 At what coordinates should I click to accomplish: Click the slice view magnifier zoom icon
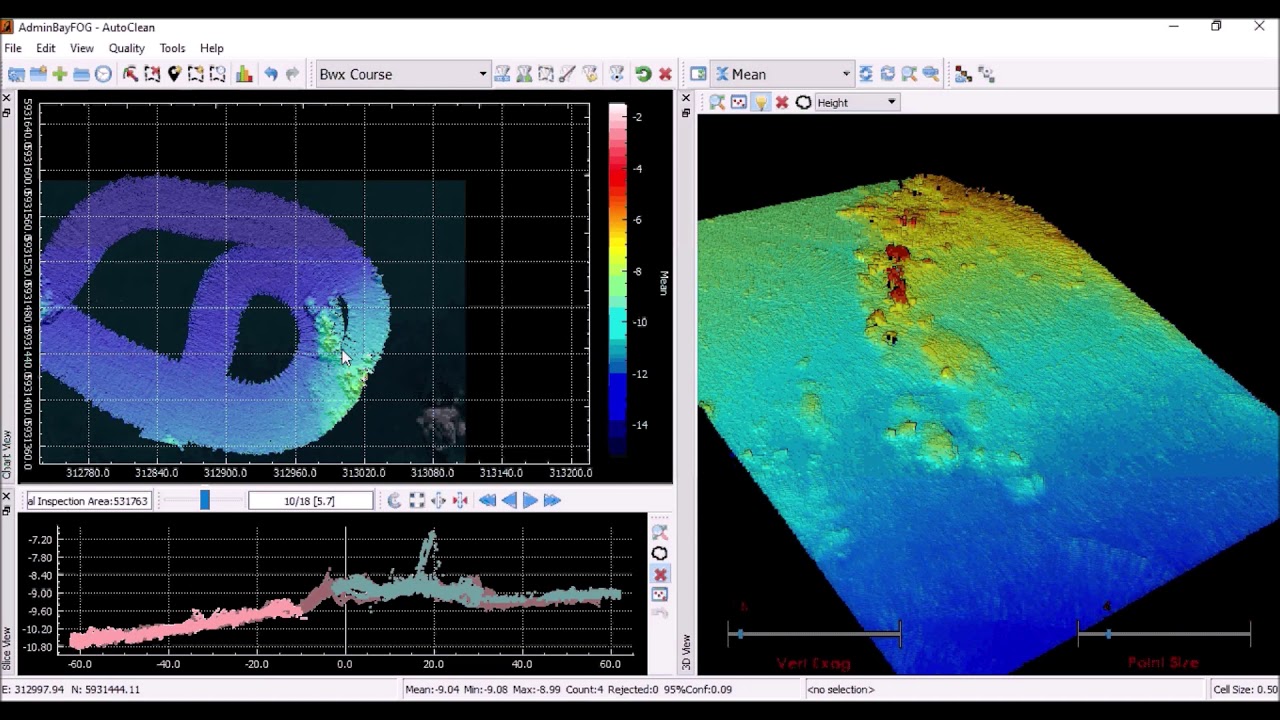[x=660, y=533]
